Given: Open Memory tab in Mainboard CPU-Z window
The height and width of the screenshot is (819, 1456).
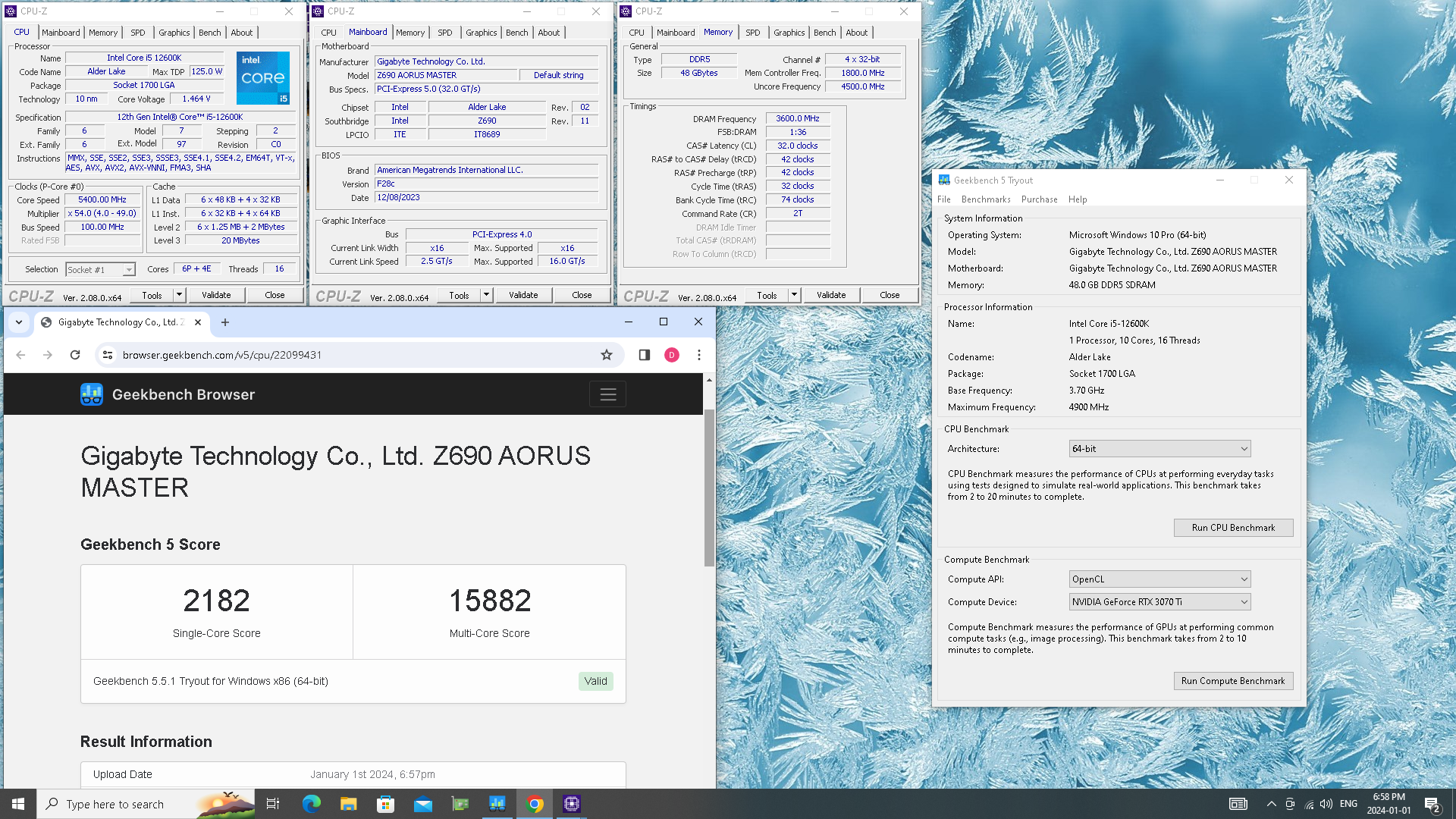Looking at the screenshot, I should [410, 33].
